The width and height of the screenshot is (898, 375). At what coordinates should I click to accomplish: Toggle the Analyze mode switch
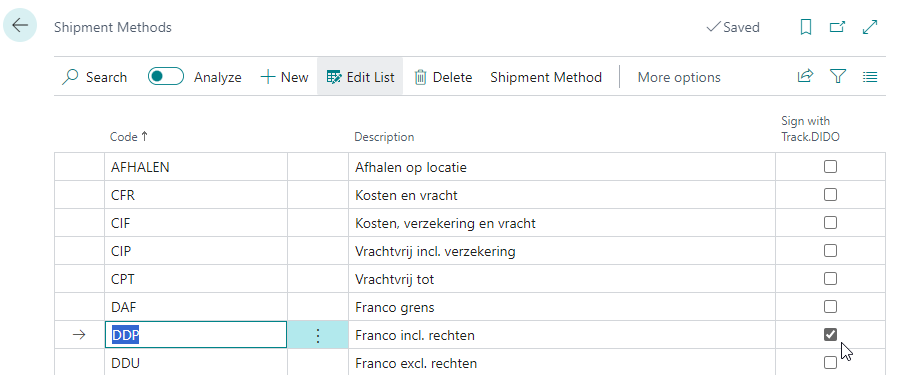point(166,76)
